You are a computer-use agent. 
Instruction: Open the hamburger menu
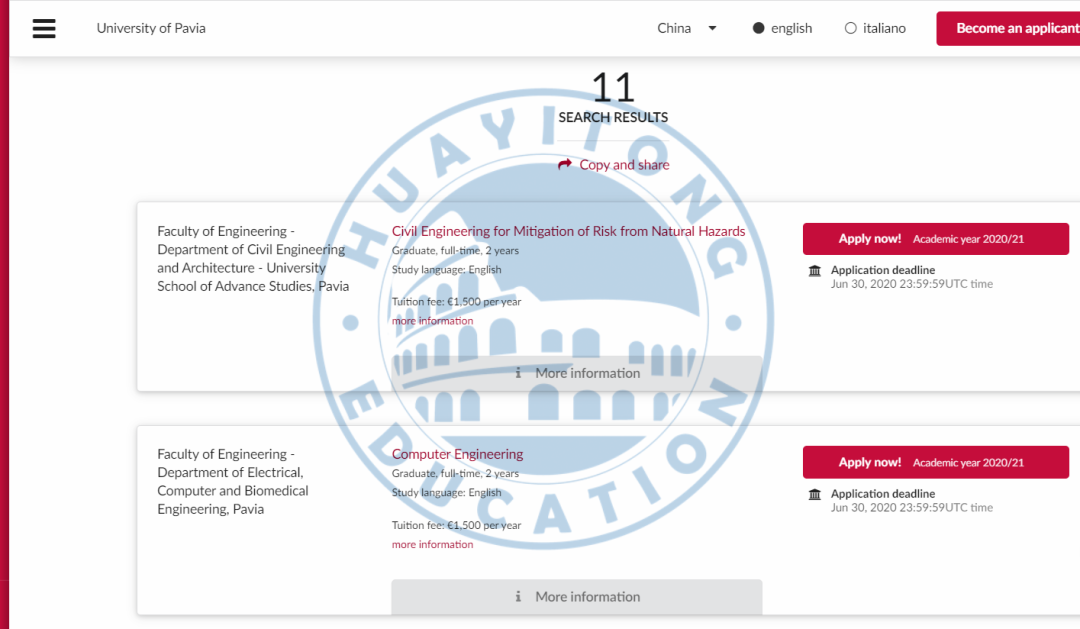point(44,28)
